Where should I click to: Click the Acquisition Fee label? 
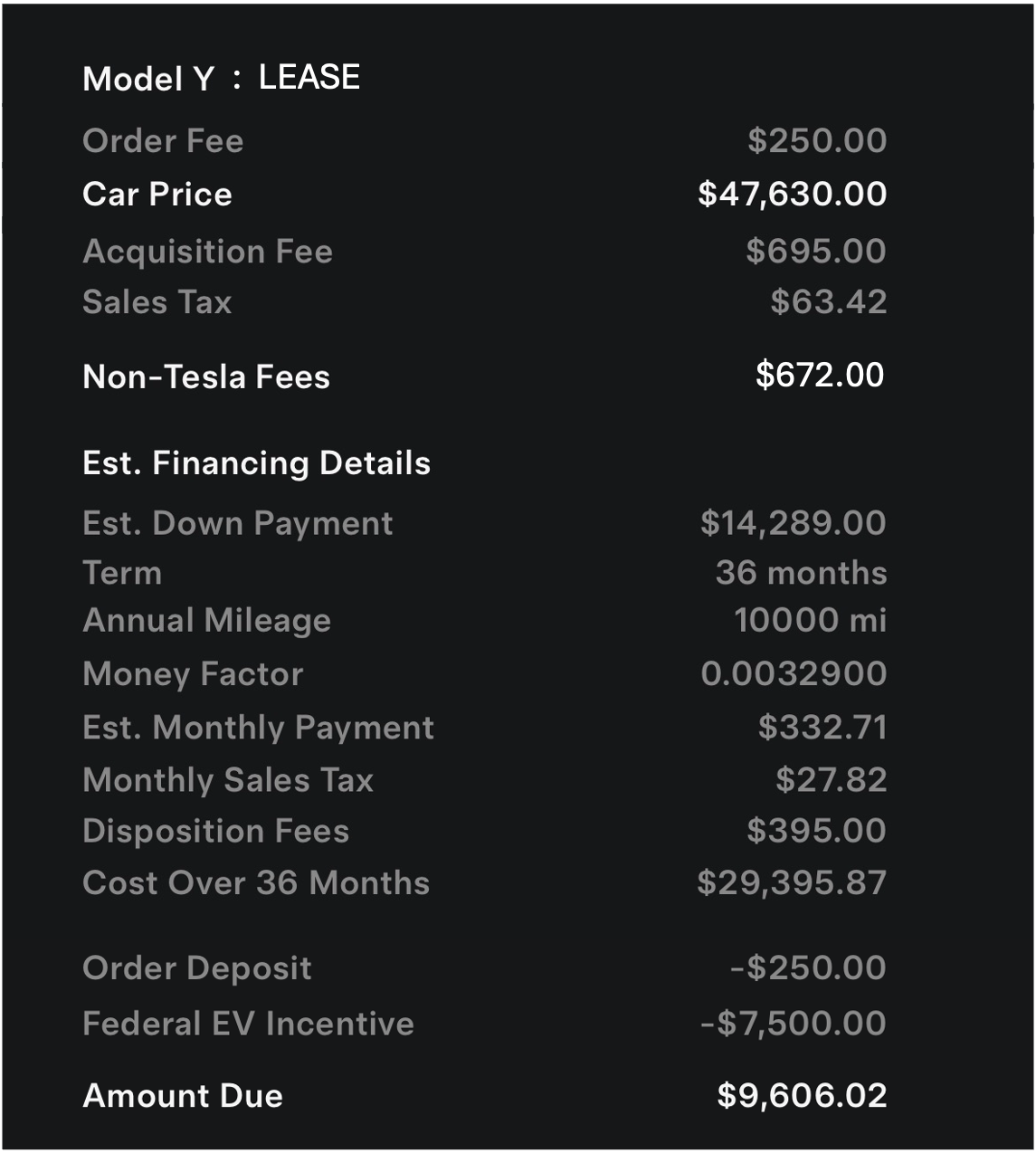tap(207, 252)
